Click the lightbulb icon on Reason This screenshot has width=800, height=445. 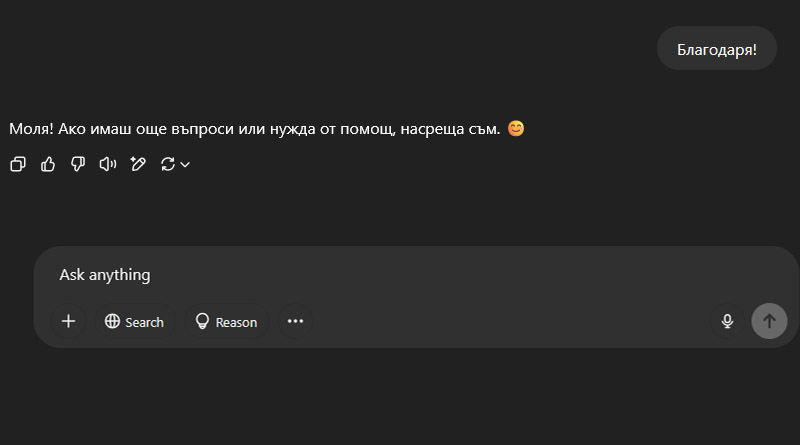click(202, 322)
